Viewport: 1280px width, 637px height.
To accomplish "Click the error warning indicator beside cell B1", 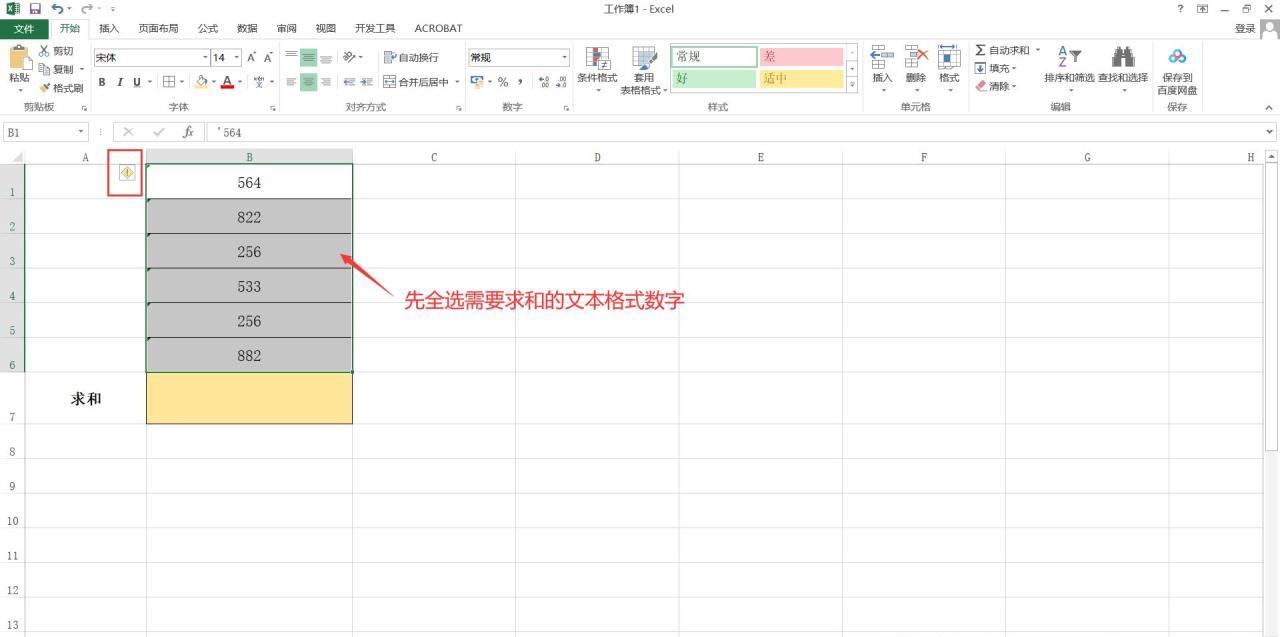I will pos(127,172).
